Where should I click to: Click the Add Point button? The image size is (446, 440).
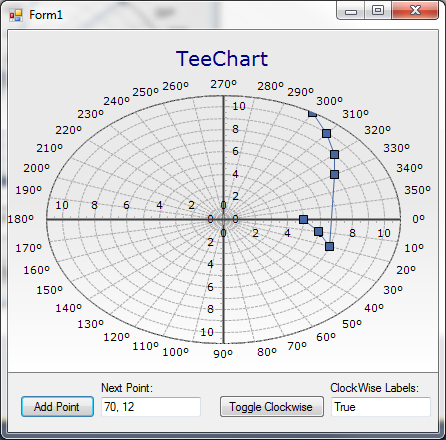[57, 406]
